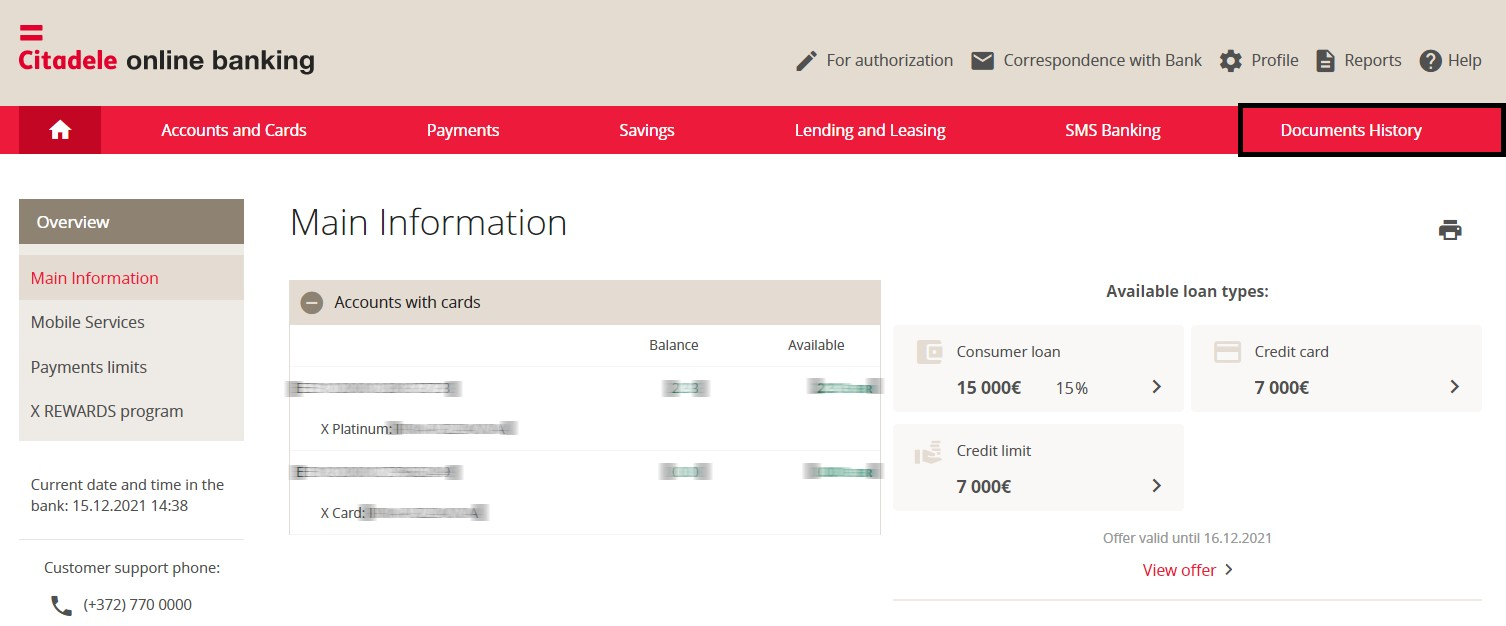Click the pencil icon for authorization
This screenshot has width=1506, height=626.
[806, 61]
